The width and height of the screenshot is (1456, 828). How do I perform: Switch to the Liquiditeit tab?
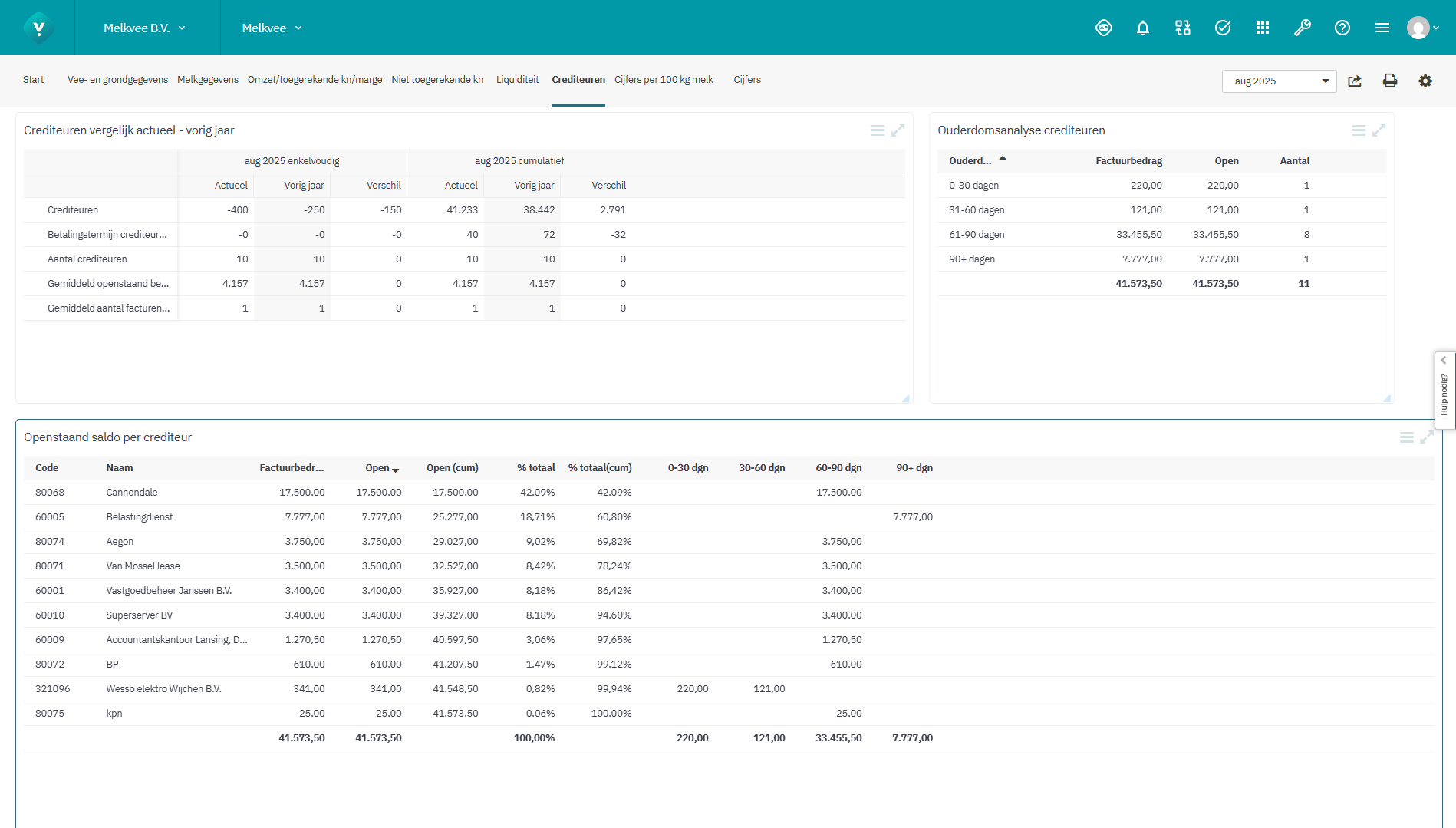(517, 80)
